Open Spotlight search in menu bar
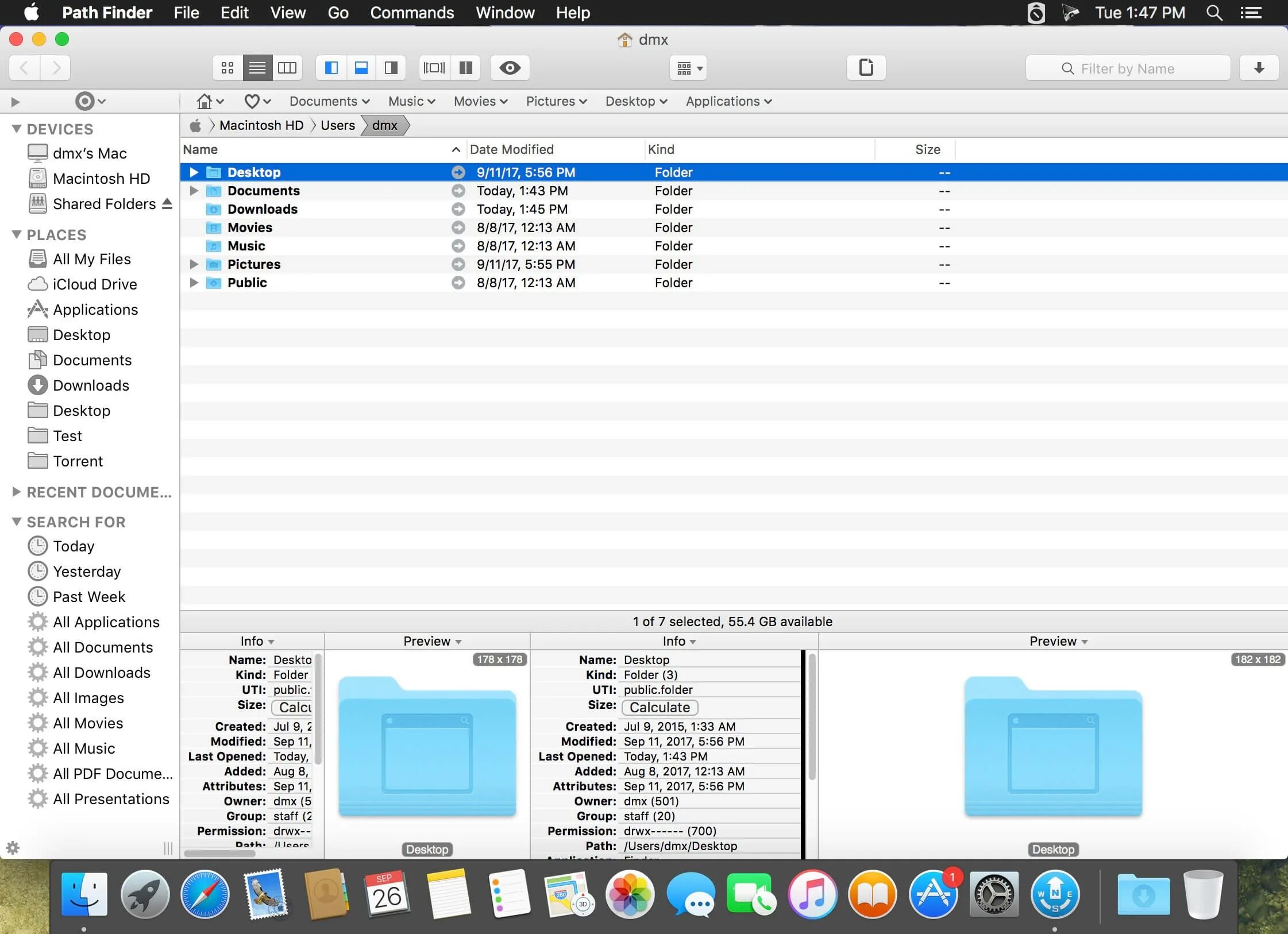Screen dimensions: 1288x934 1214,13
